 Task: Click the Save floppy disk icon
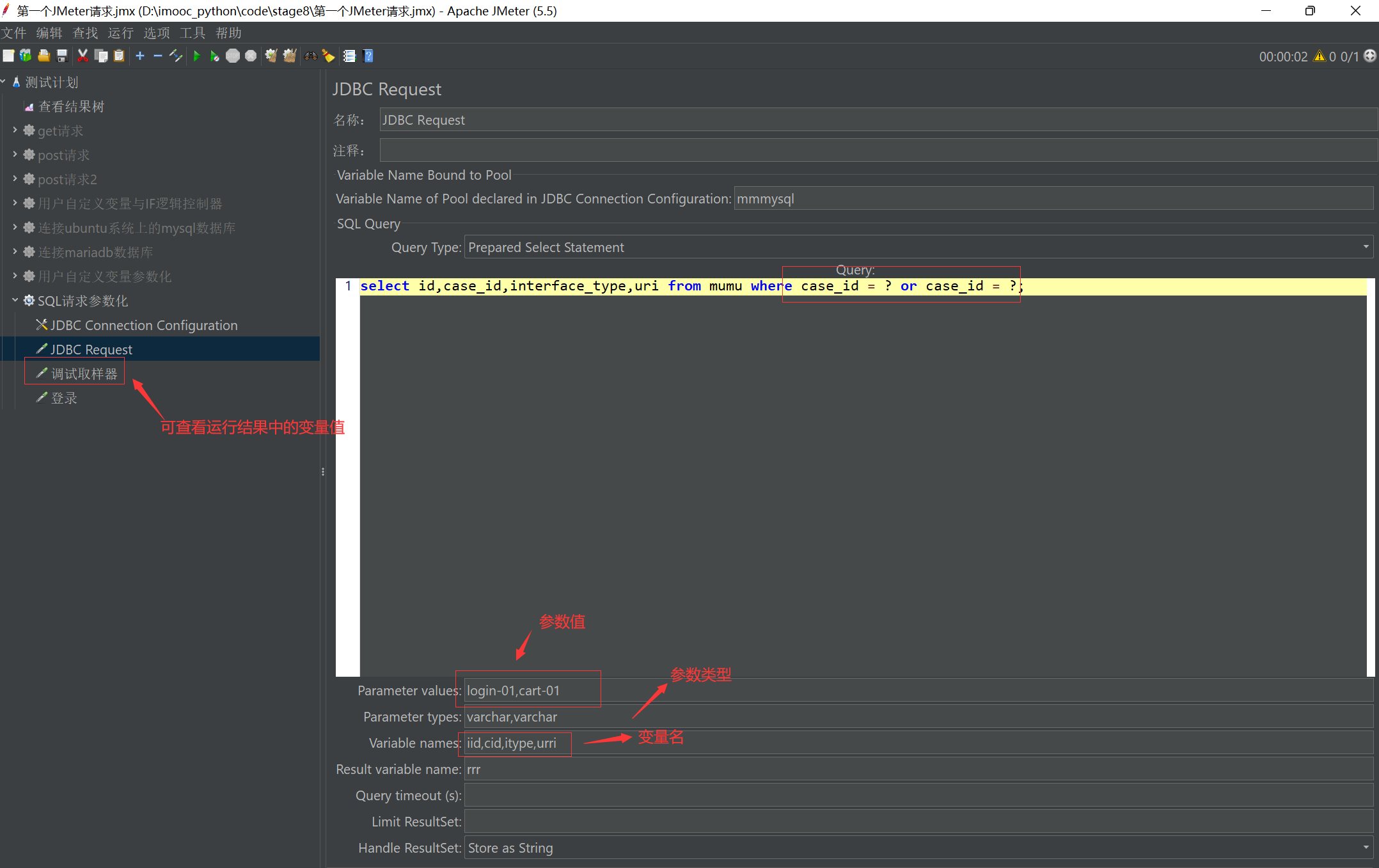(62, 56)
